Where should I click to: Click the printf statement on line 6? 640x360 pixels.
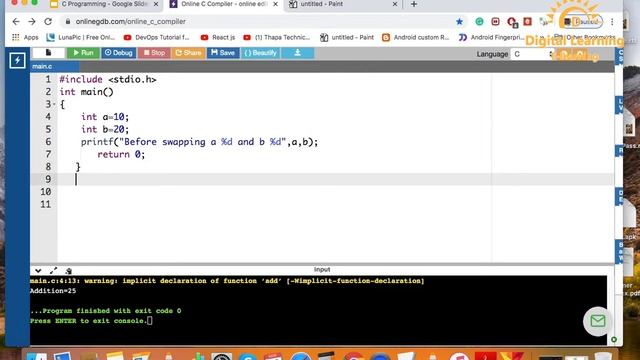[x=199, y=142]
